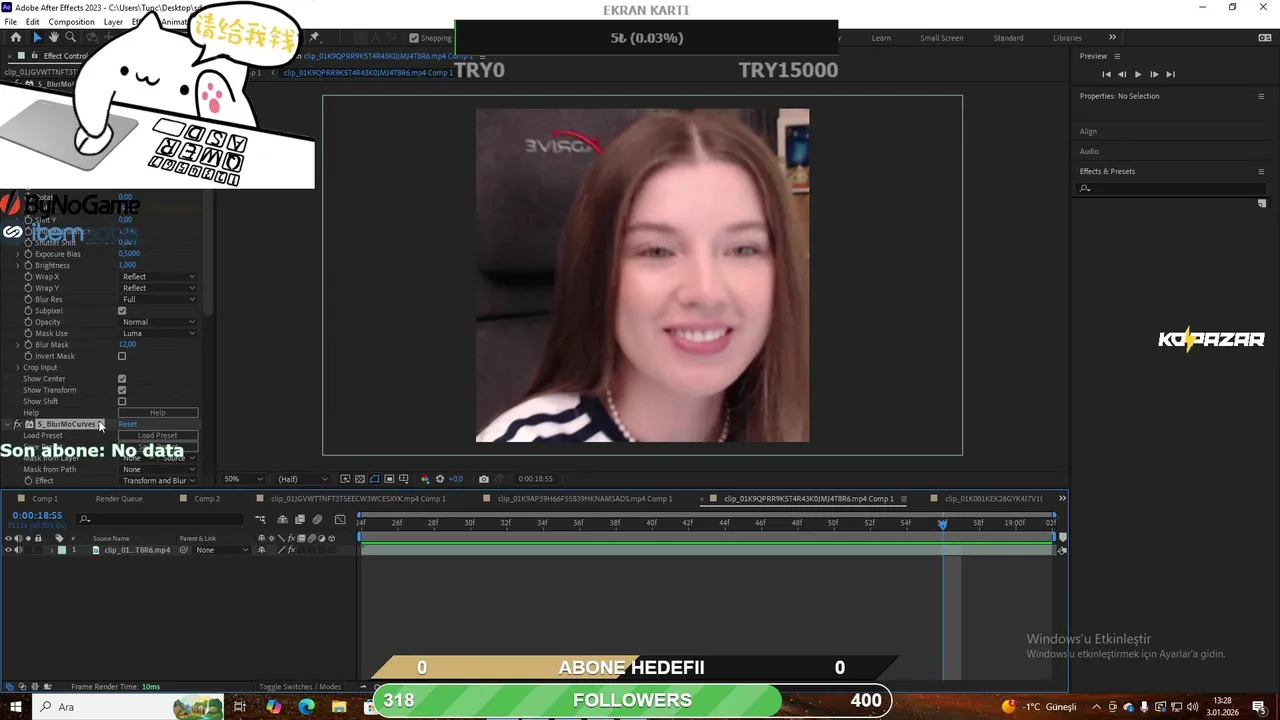Click the Take Snapshot camera icon
This screenshot has height=720, width=1280.
tap(484, 479)
